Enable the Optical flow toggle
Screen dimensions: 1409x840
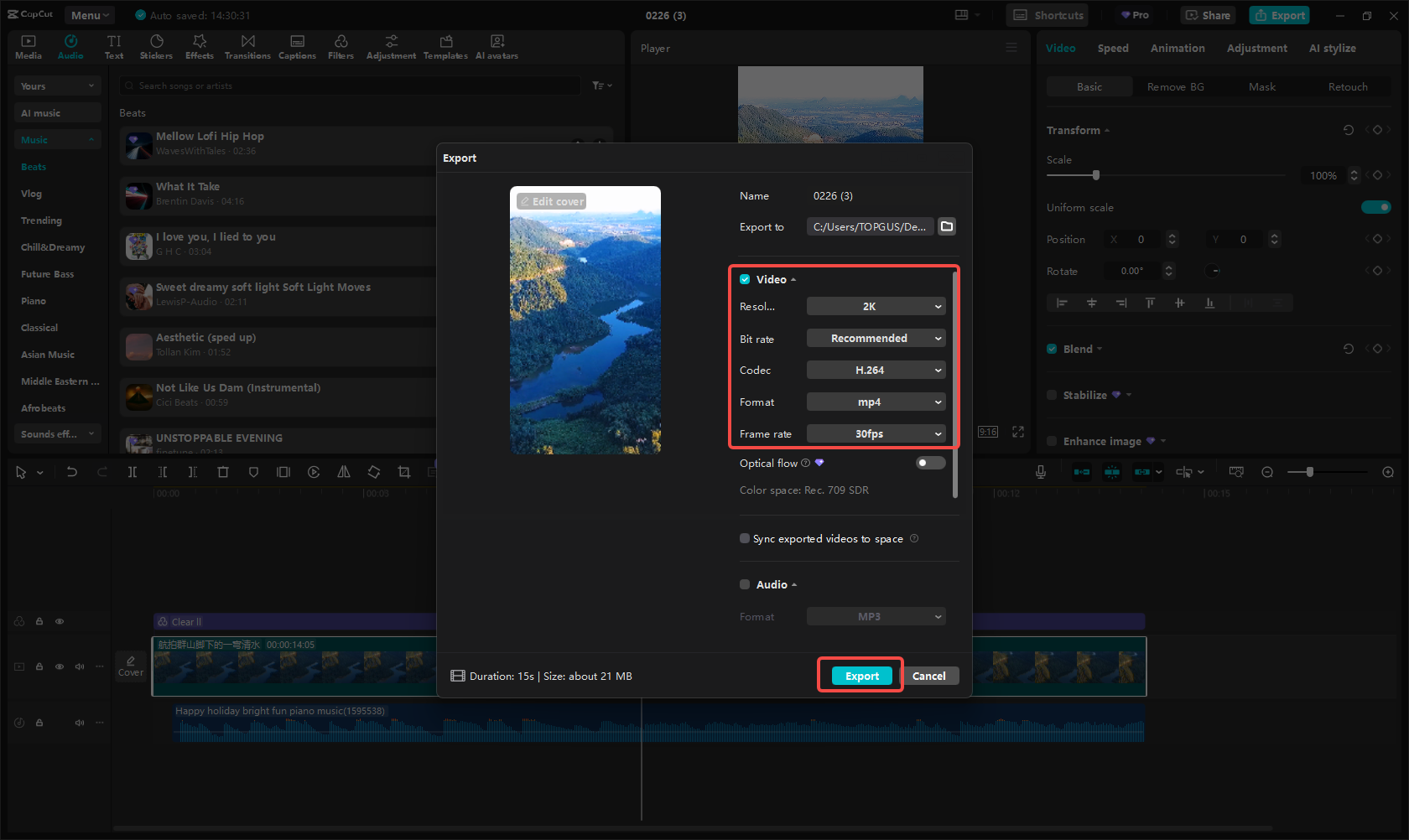coord(929,462)
